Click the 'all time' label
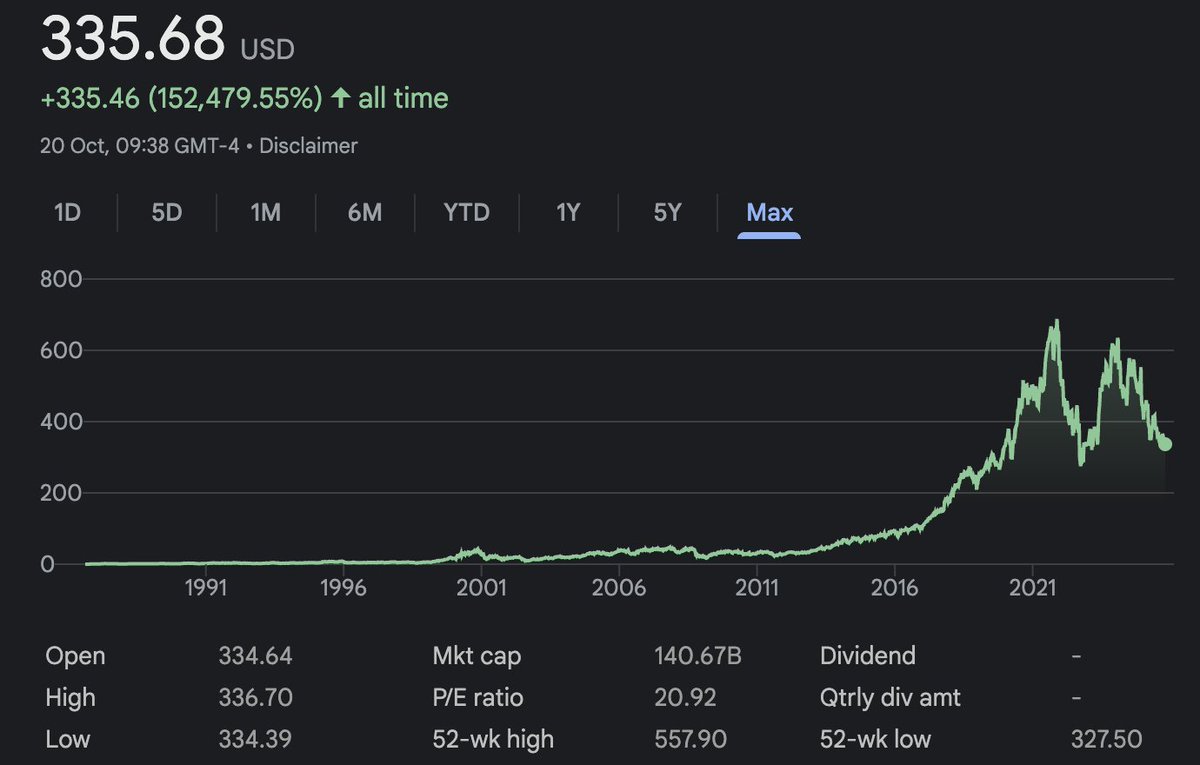 [403, 98]
